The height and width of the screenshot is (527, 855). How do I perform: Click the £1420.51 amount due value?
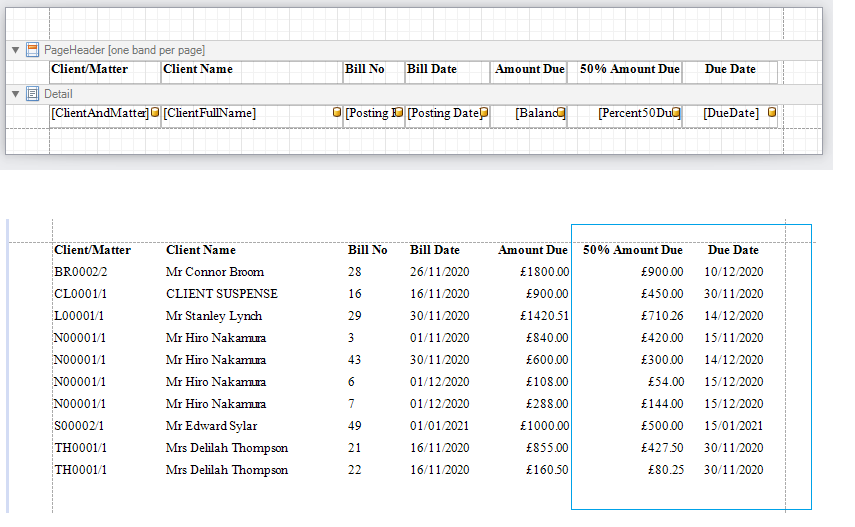(x=545, y=316)
